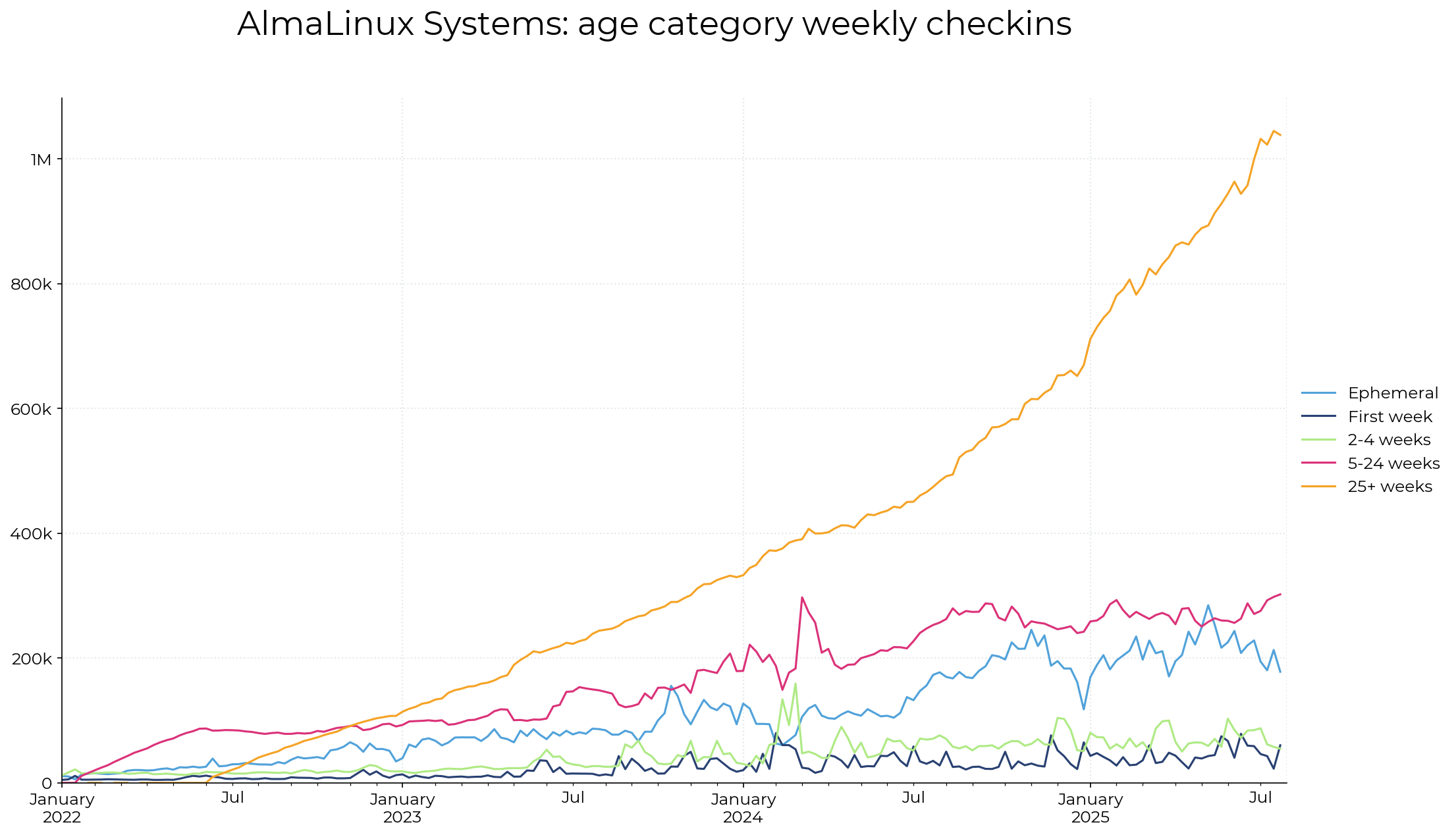Click the January 2025 x-axis label

coord(1091,809)
